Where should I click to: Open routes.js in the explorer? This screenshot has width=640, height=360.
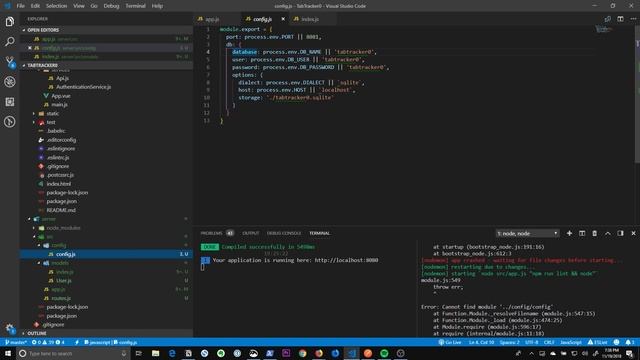[x=61, y=298]
